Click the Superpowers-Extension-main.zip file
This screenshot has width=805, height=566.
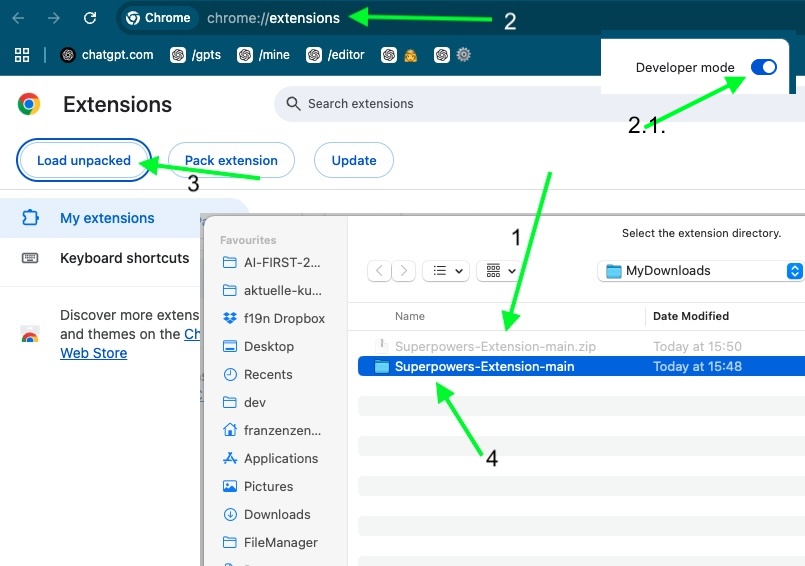point(495,347)
